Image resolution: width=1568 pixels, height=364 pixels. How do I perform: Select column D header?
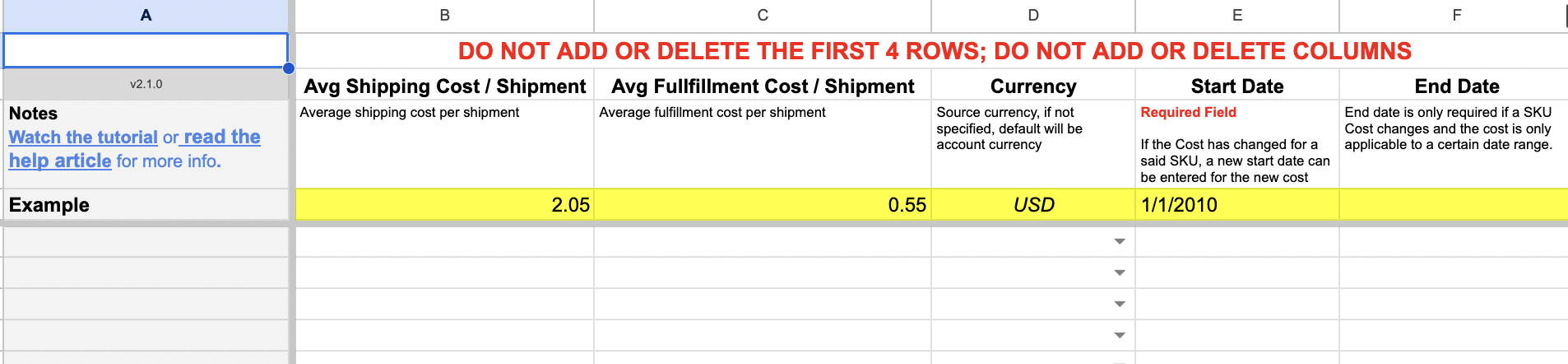point(1033,16)
